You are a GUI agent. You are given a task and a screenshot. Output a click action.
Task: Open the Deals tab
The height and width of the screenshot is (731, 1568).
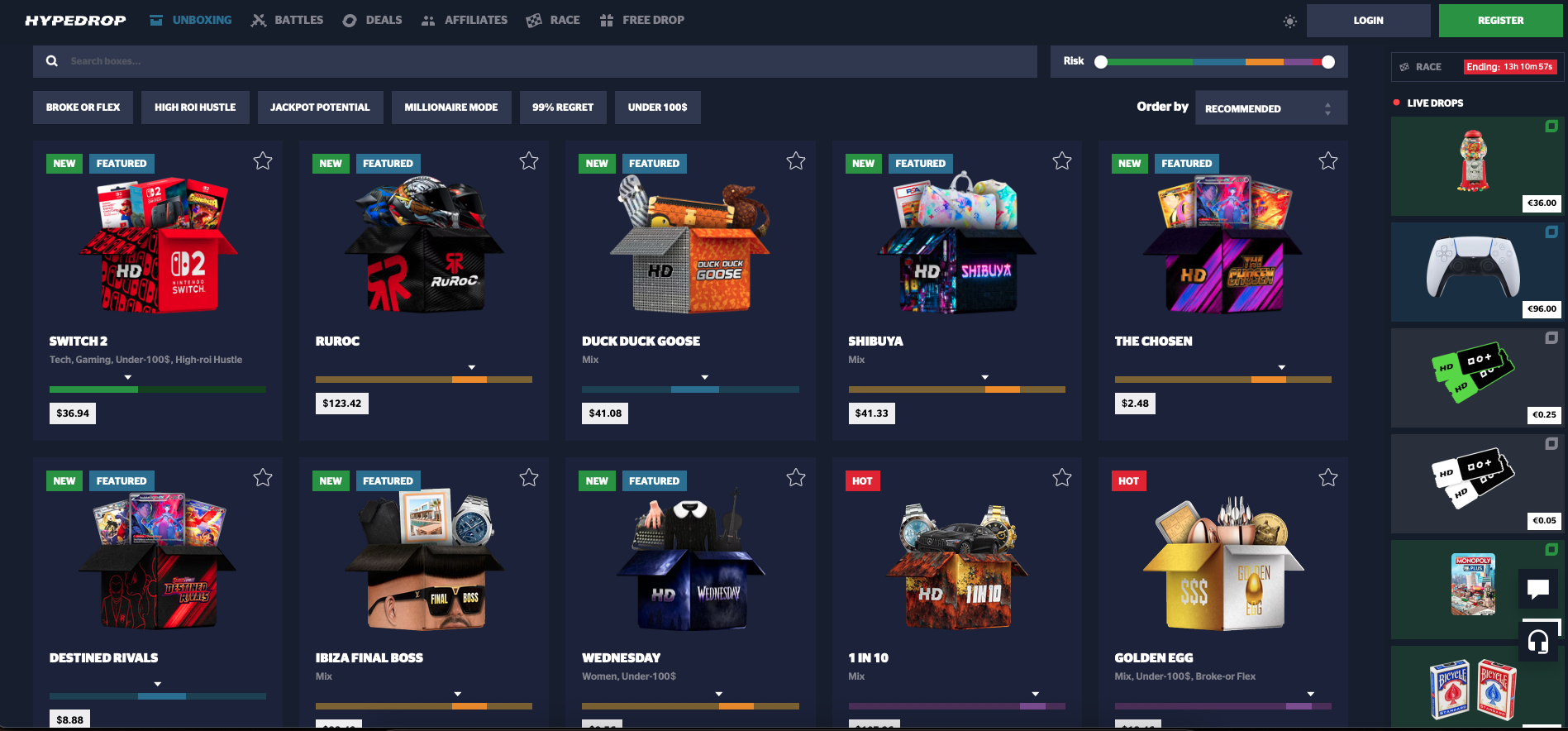pyautogui.click(x=372, y=21)
